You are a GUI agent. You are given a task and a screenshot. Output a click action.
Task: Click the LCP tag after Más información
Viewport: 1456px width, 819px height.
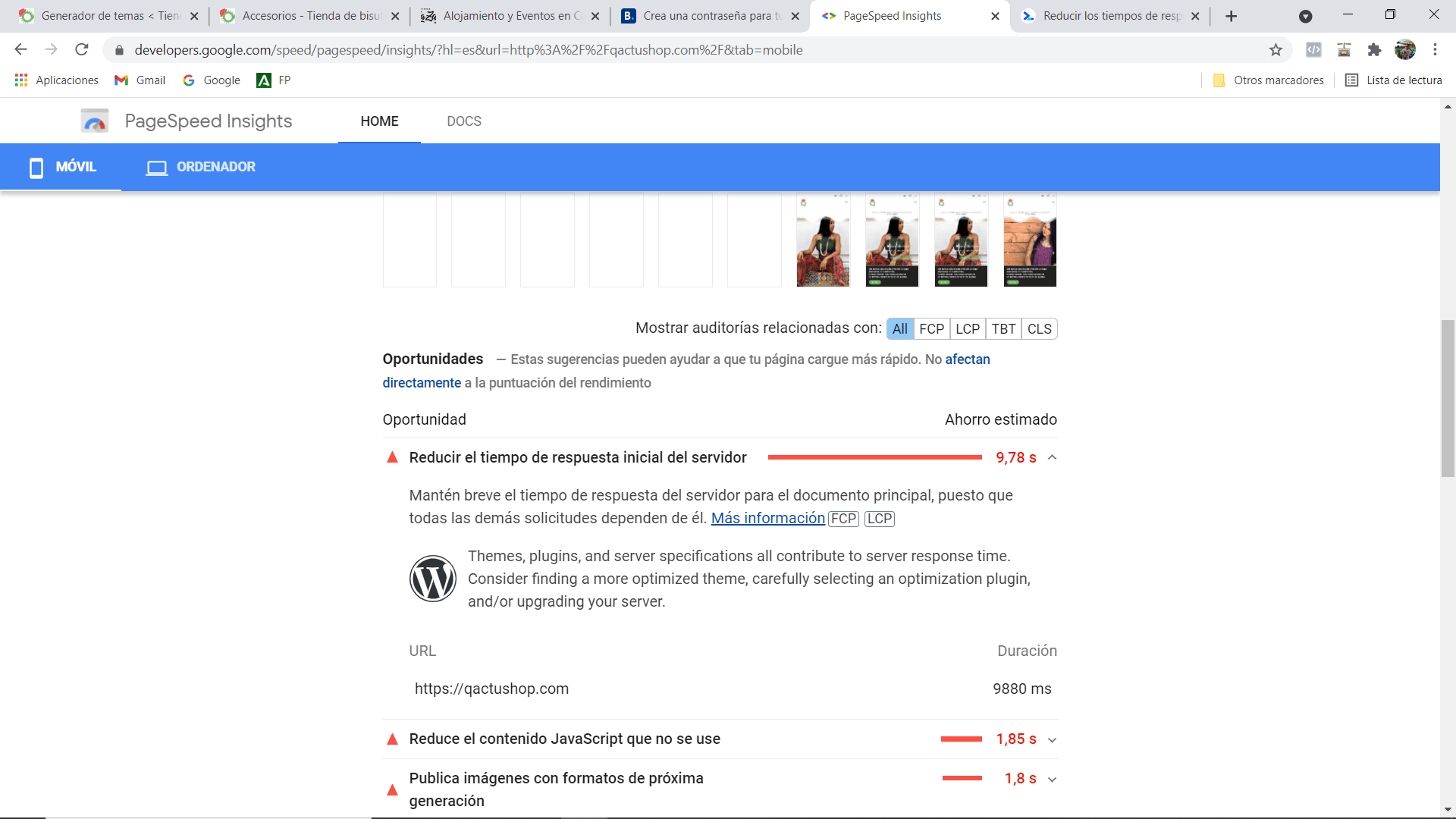tap(880, 519)
